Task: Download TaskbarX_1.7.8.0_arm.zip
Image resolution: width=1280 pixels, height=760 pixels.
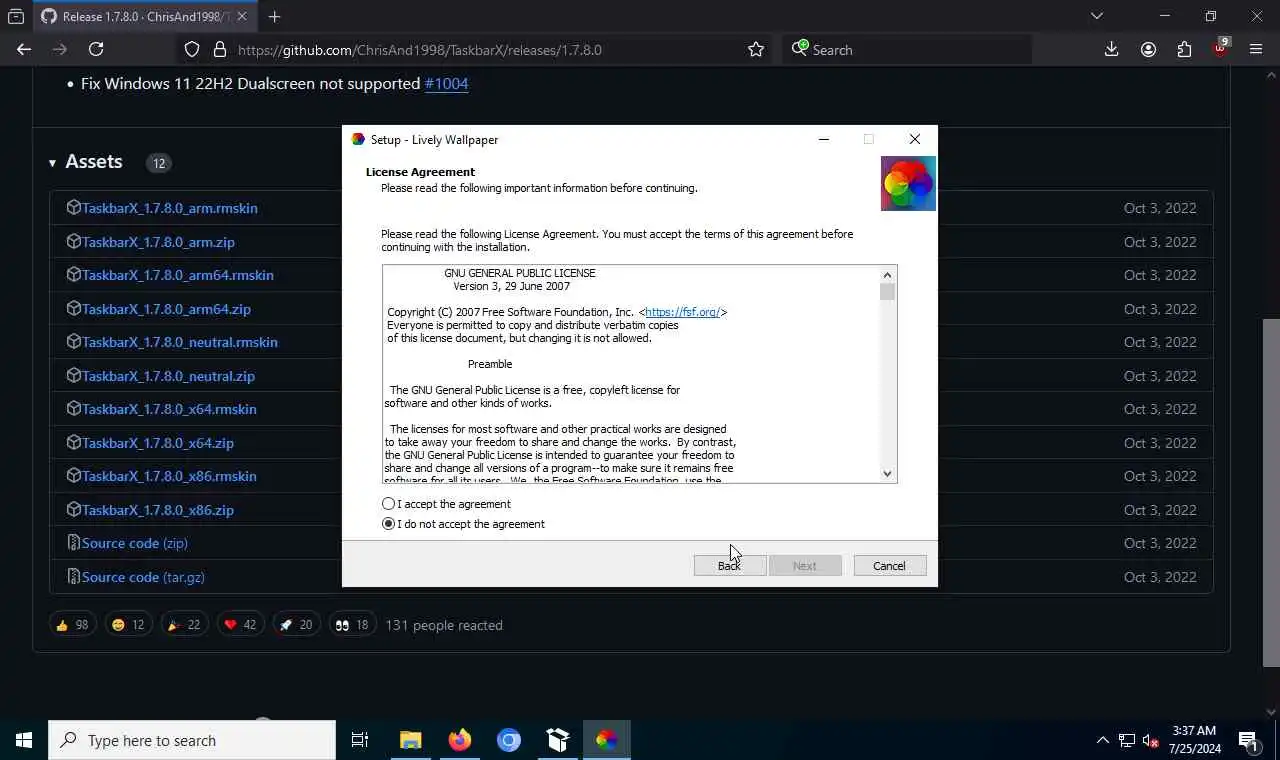Action: (x=158, y=242)
